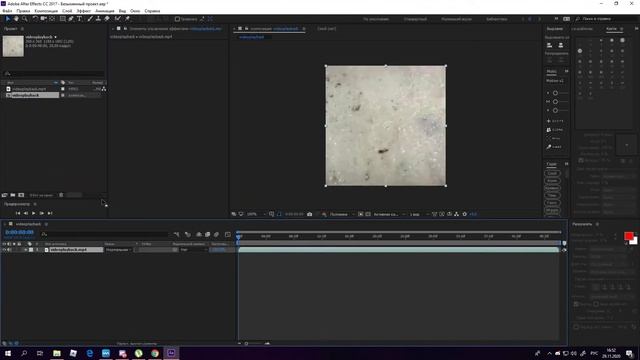Create a new composition from Project panel
Viewport: 640px width, 360px height.
[x=21, y=195]
